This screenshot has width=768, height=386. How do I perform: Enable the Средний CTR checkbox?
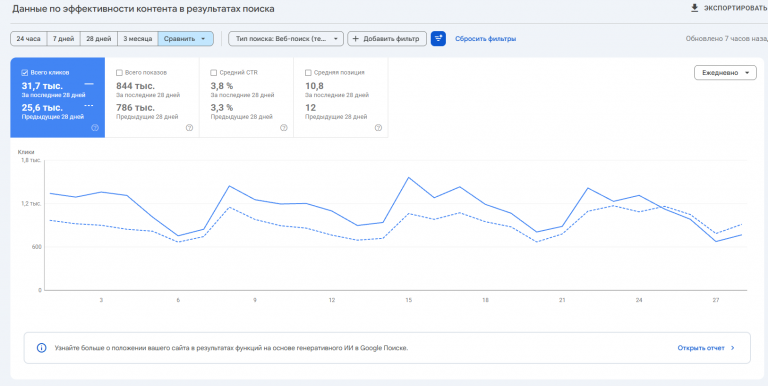214,72
